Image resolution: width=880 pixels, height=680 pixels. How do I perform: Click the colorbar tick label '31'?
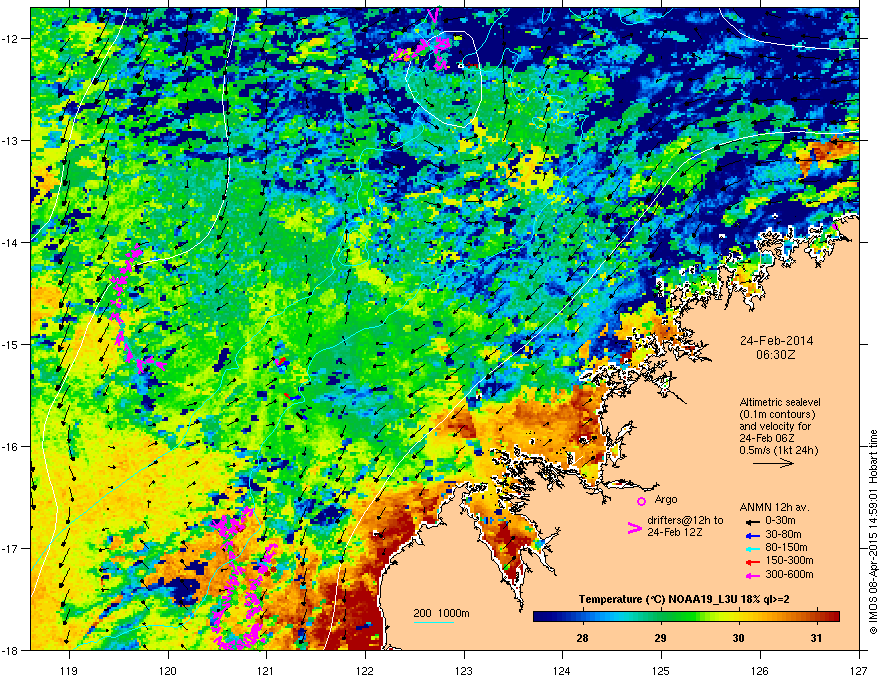tap(817, 638)
